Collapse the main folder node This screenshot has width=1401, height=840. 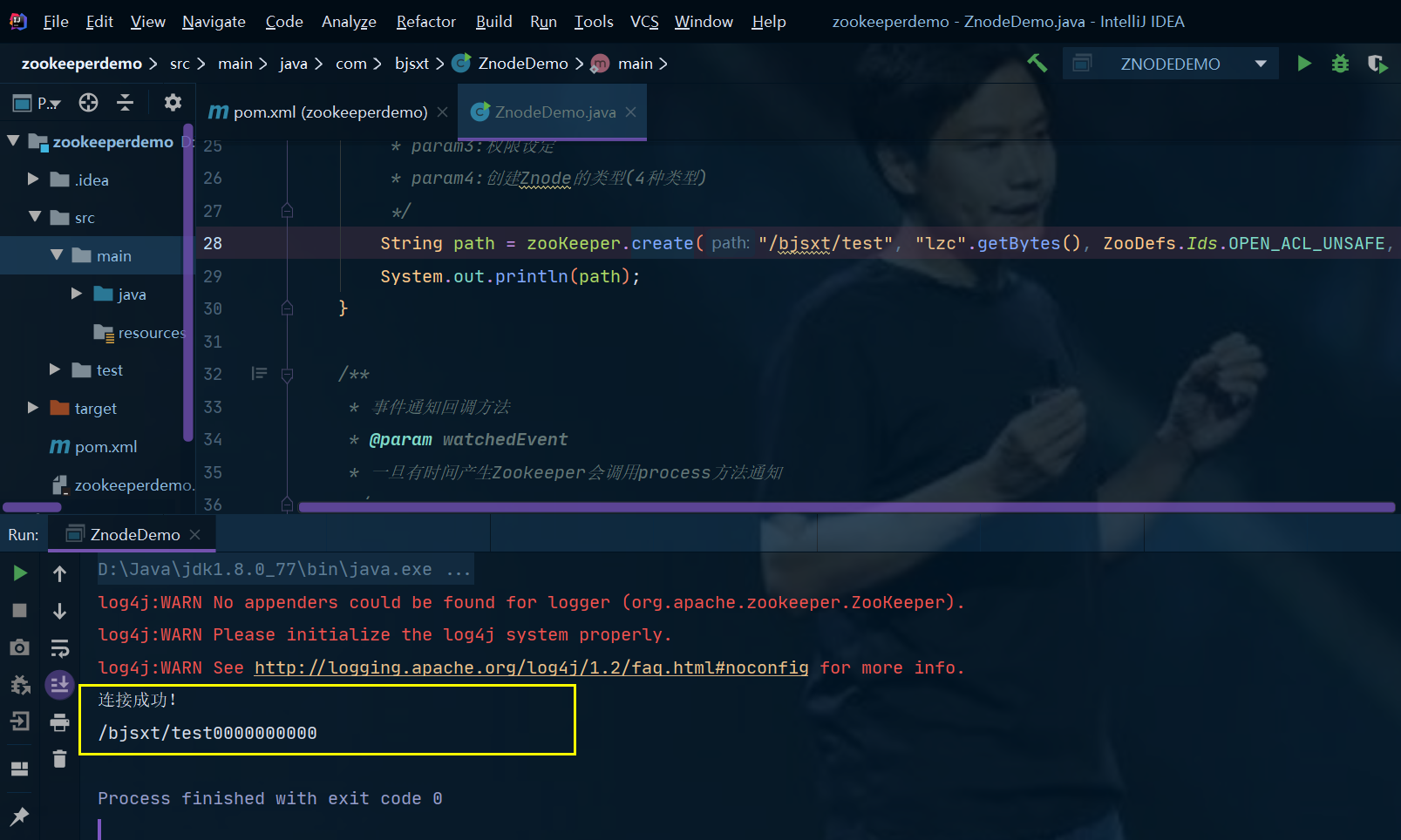[57, 255]
